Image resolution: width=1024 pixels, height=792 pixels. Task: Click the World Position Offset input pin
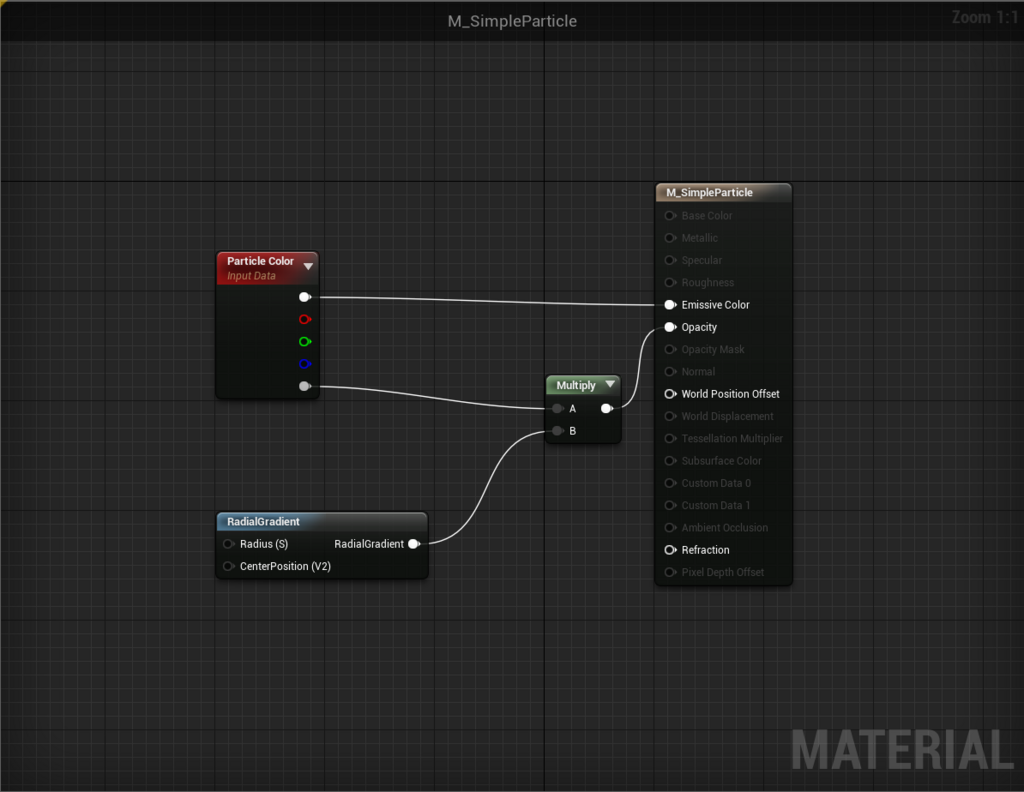pos(670,394)
